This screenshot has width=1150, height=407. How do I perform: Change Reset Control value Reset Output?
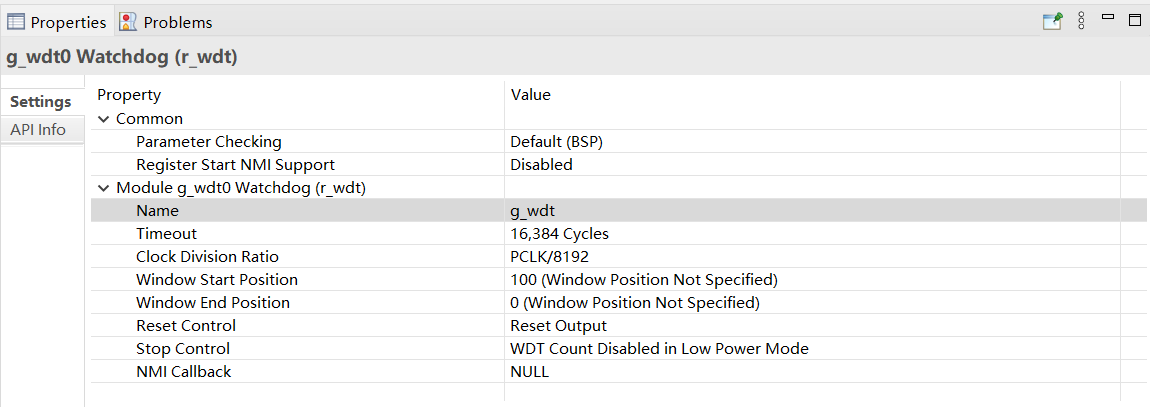point(558,326)
